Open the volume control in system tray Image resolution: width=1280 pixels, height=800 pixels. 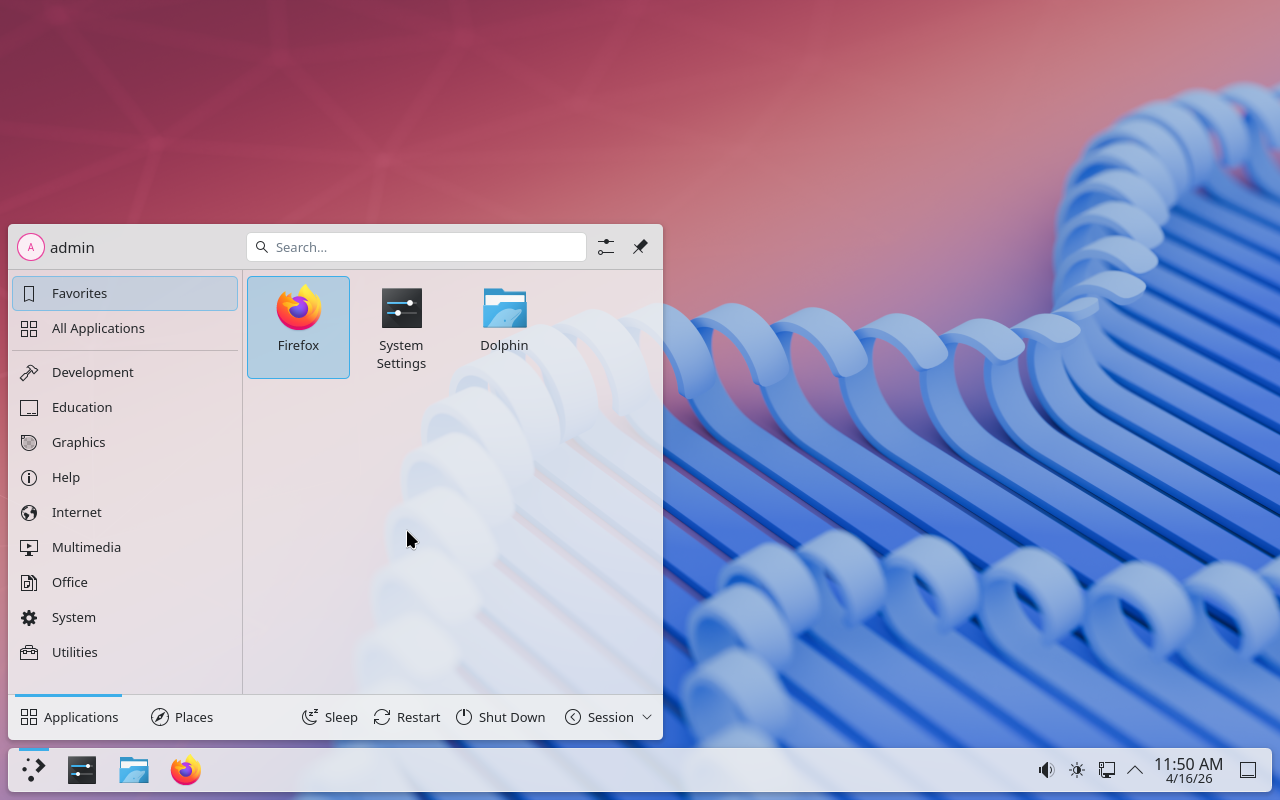click(x=1046, y=770)
